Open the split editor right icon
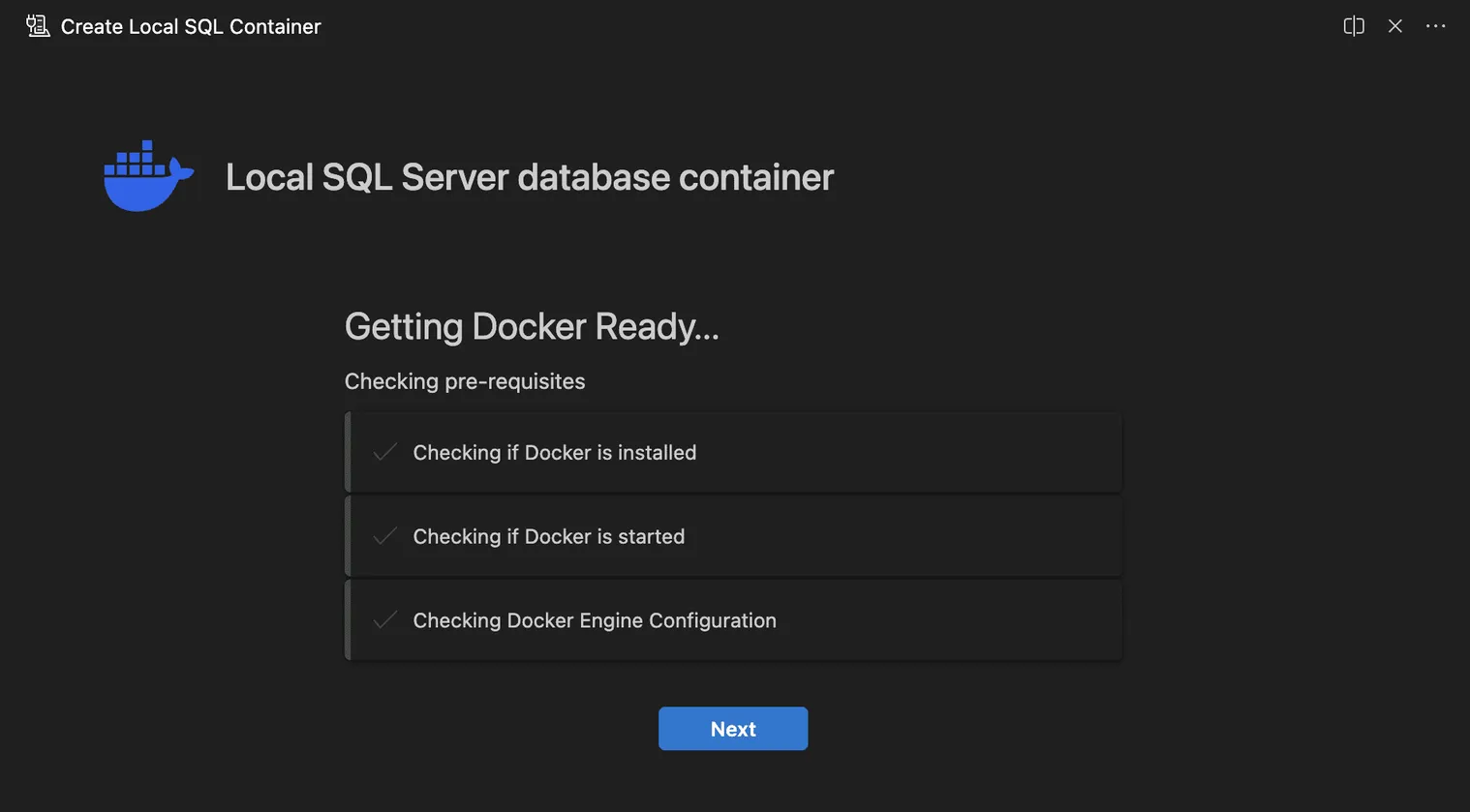The height and width of the screenshot is (812, 1470). (x=1354, y=26)
